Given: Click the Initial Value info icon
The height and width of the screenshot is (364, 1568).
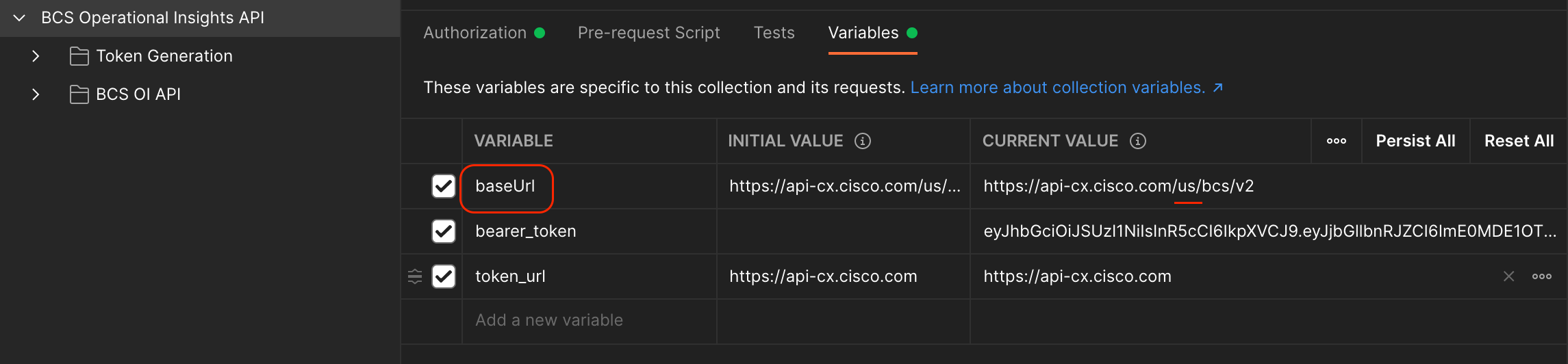Looking at the screenshot, I should [863, 141].
